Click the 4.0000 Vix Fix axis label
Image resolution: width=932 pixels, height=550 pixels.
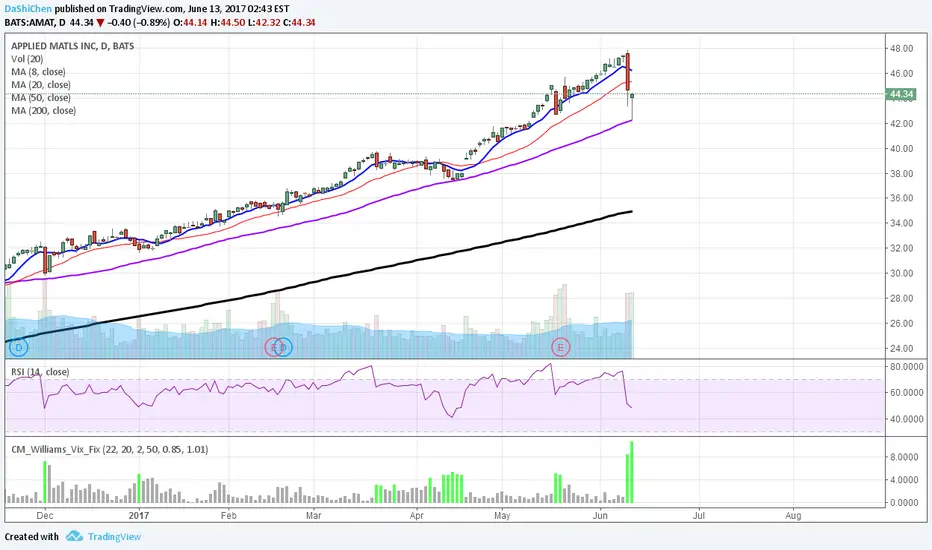point(906,480)
